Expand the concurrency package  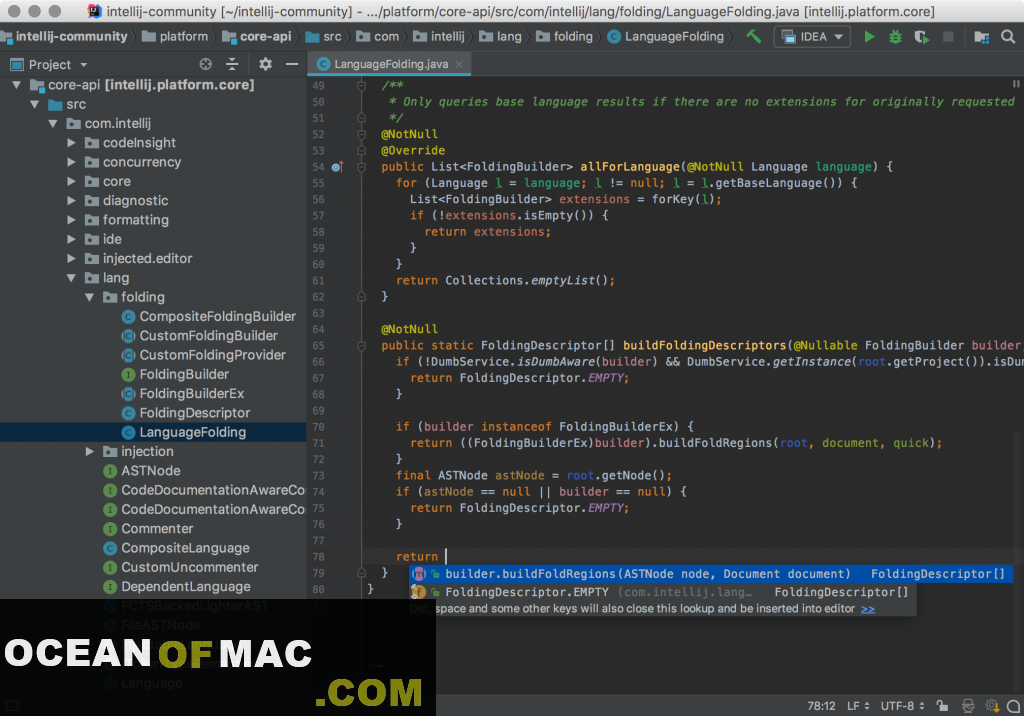pos(71,162)
